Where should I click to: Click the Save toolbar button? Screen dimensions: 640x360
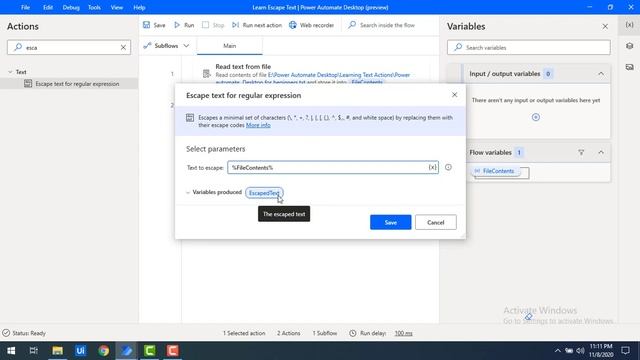point(154,25)
